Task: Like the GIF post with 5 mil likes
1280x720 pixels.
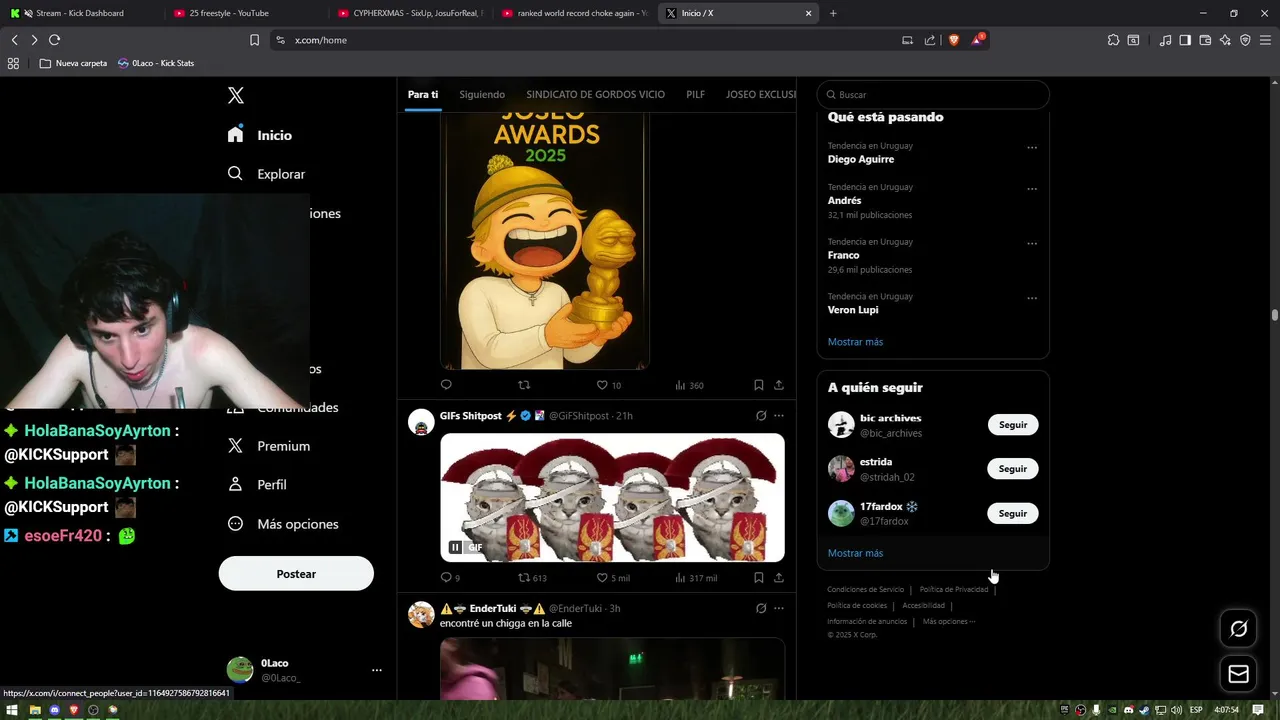Action: (x=613, y=578)
